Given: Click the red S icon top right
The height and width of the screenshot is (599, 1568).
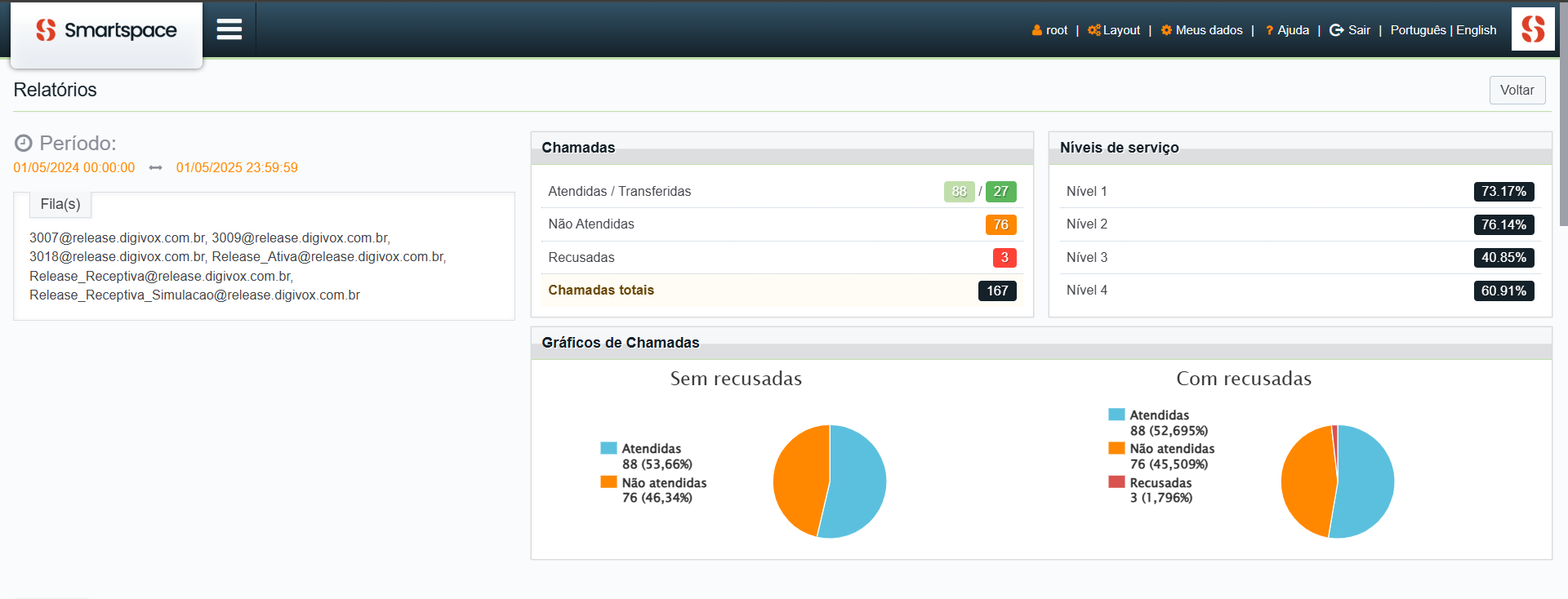Looking at the screenshot, I should click(x=1533, y=29).
